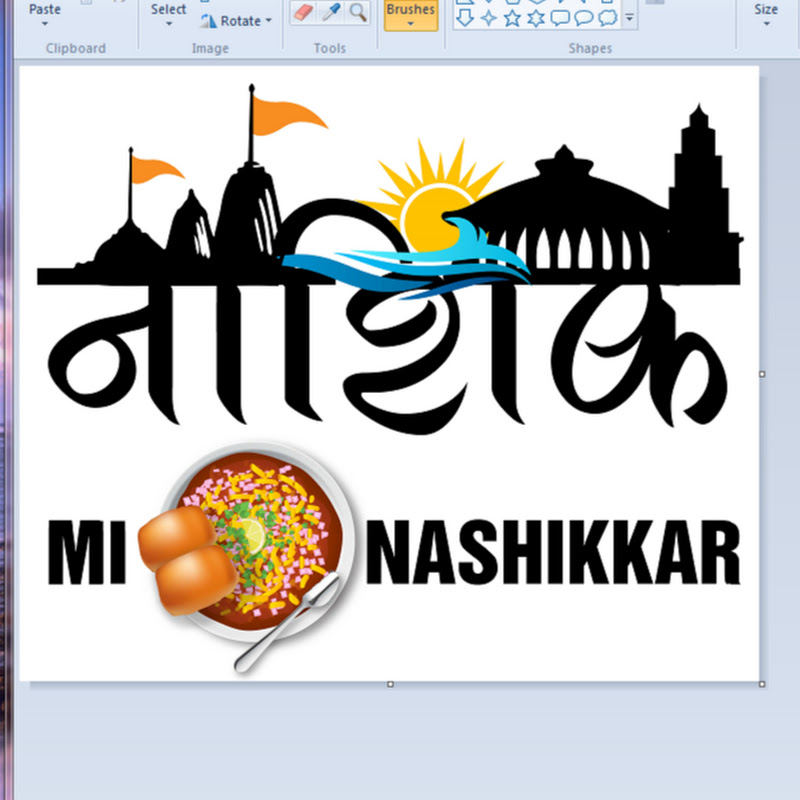Screen dimensions: 800x800
Task: Expand the Shapes gallery more arrow
Action: (629, 18)
